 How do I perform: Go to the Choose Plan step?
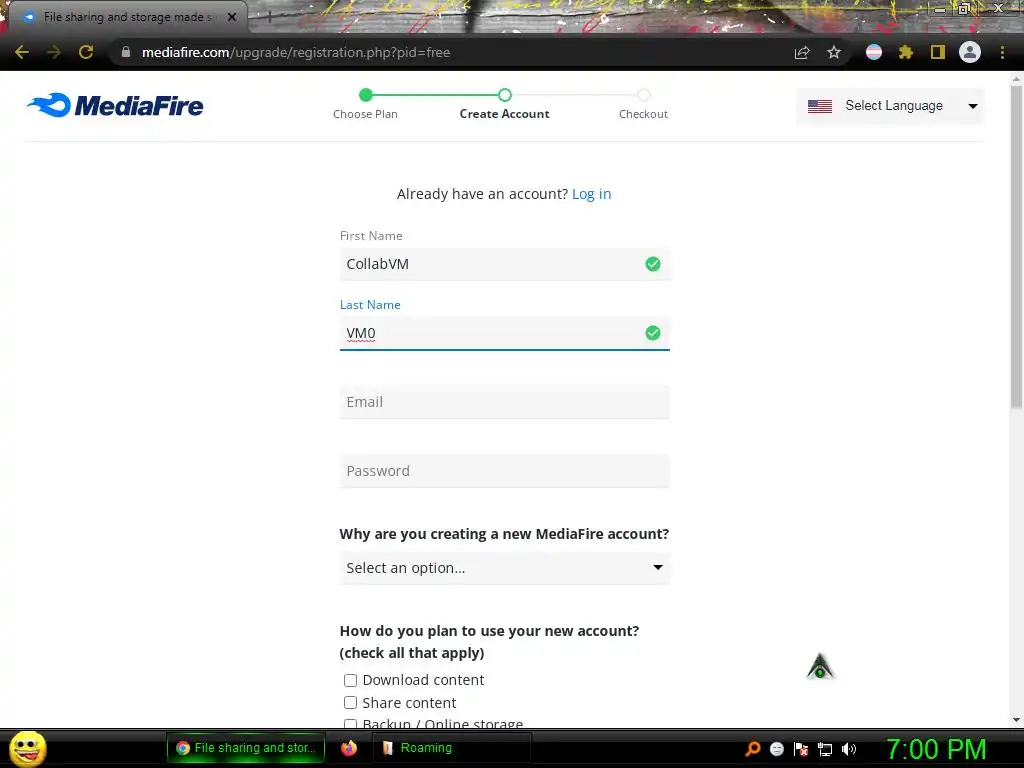coord(365,114)
